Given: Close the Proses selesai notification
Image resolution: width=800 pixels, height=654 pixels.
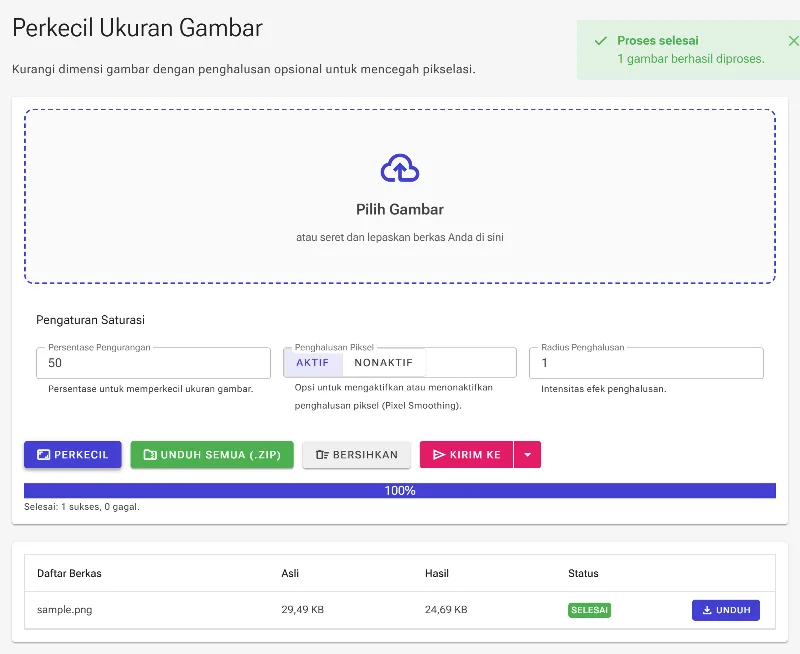Looking at the screenshot, I should 793,41.
